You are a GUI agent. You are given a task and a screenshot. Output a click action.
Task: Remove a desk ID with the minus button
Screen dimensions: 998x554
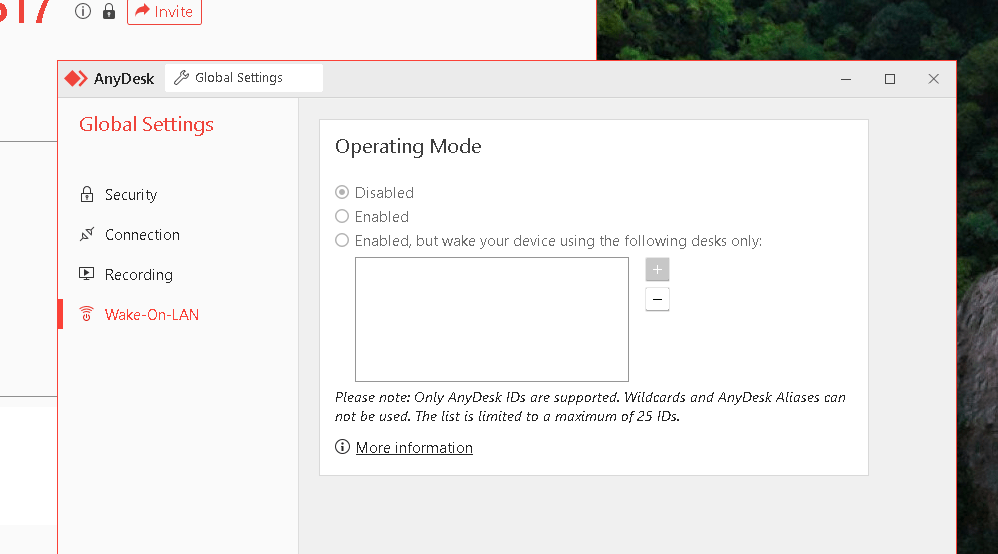tap(657, 299)
